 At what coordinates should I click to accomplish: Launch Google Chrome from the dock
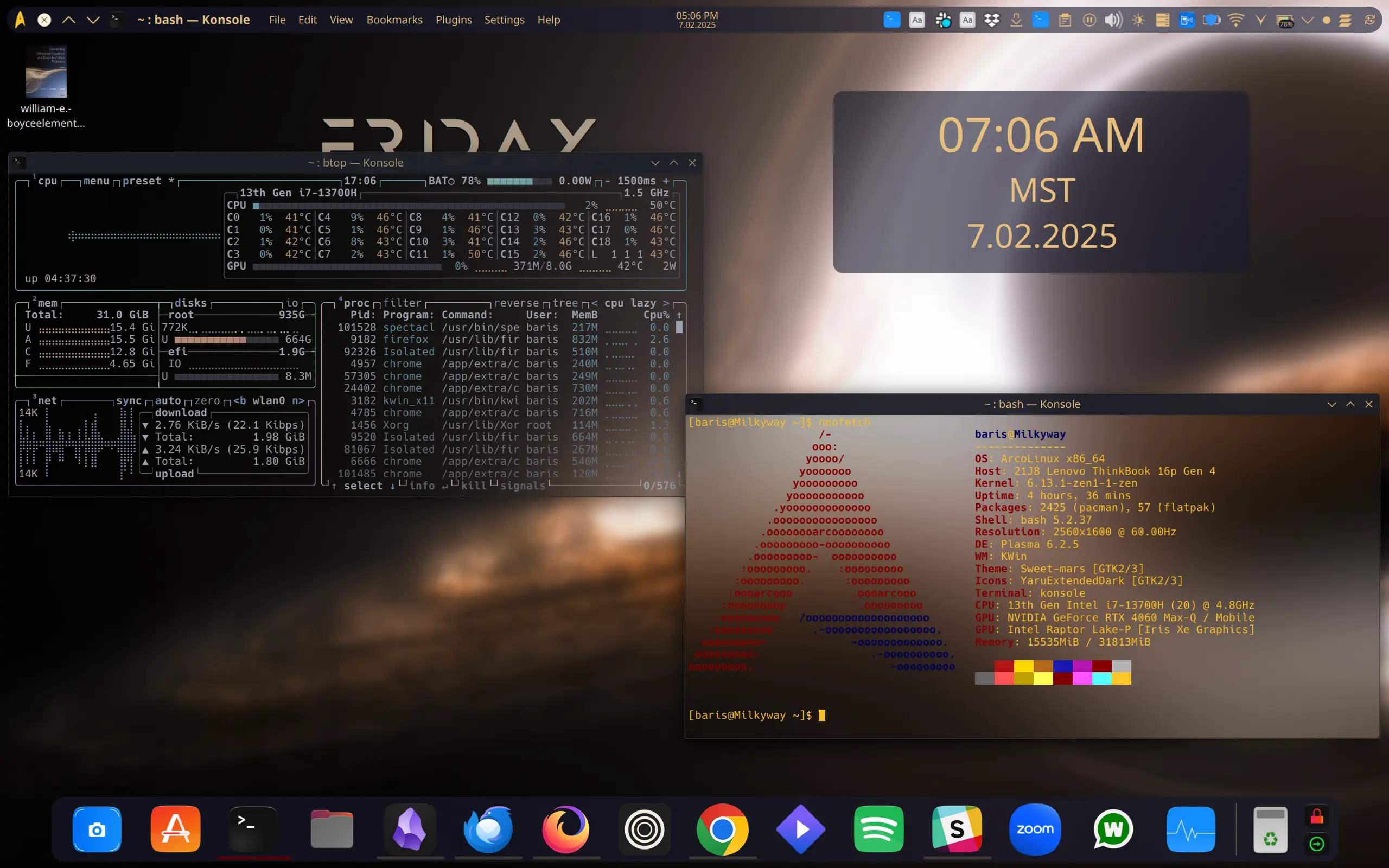point(722,829)
